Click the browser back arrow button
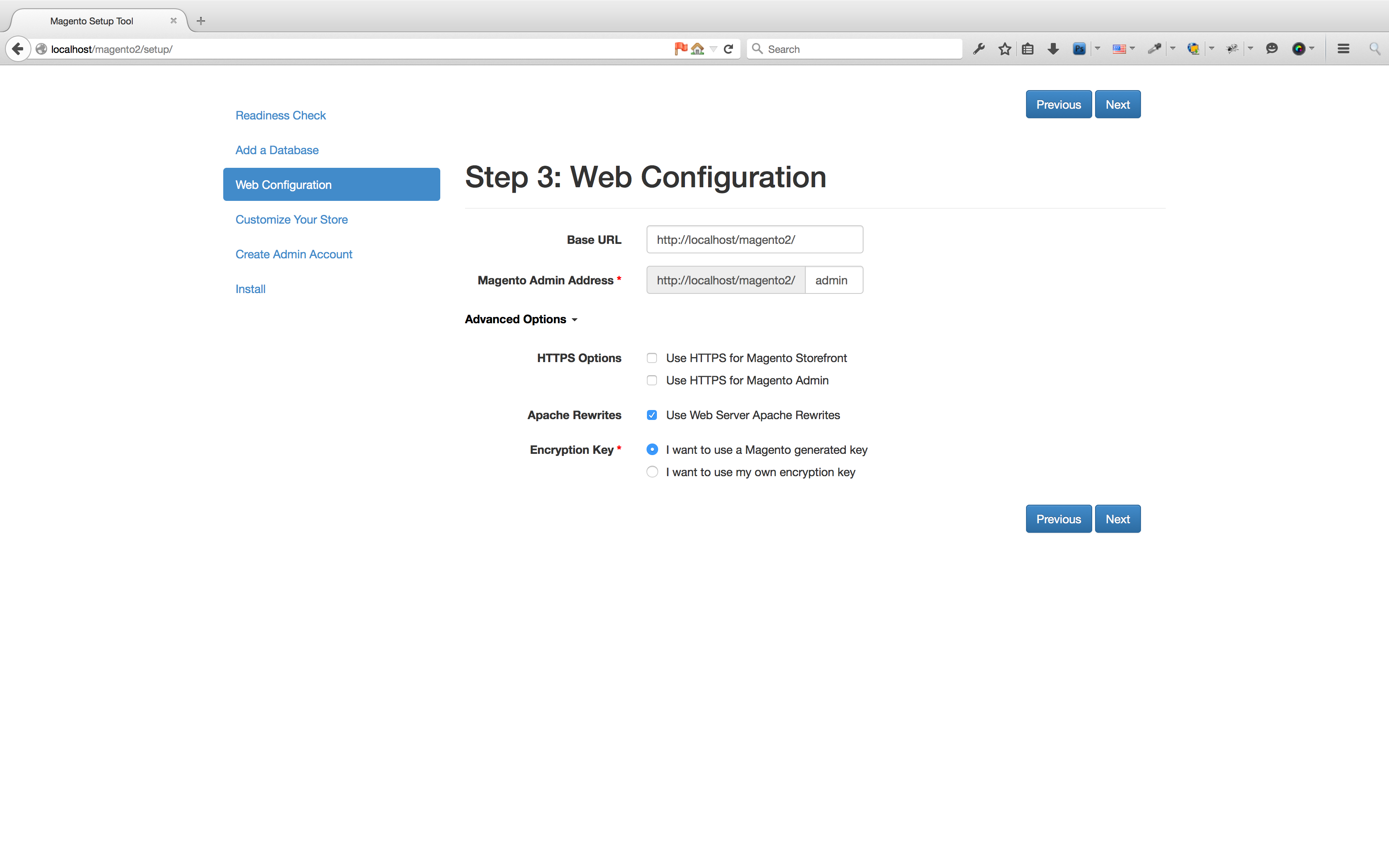 click(18, 49)
